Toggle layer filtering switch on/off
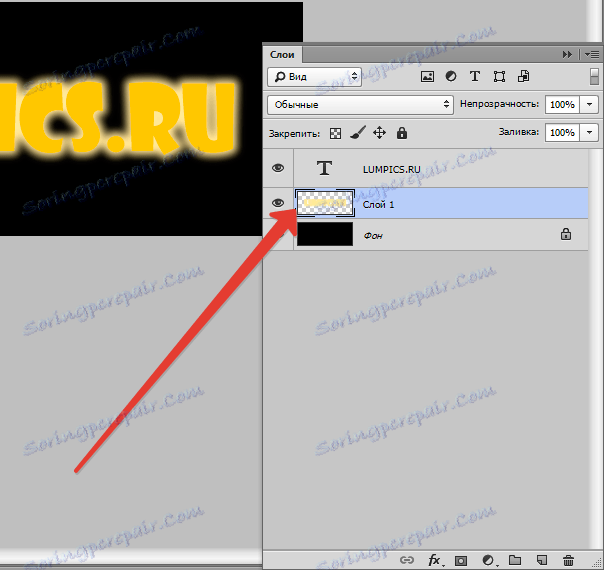This screenshot has height=570, width=604. click(x=594, y=76)
